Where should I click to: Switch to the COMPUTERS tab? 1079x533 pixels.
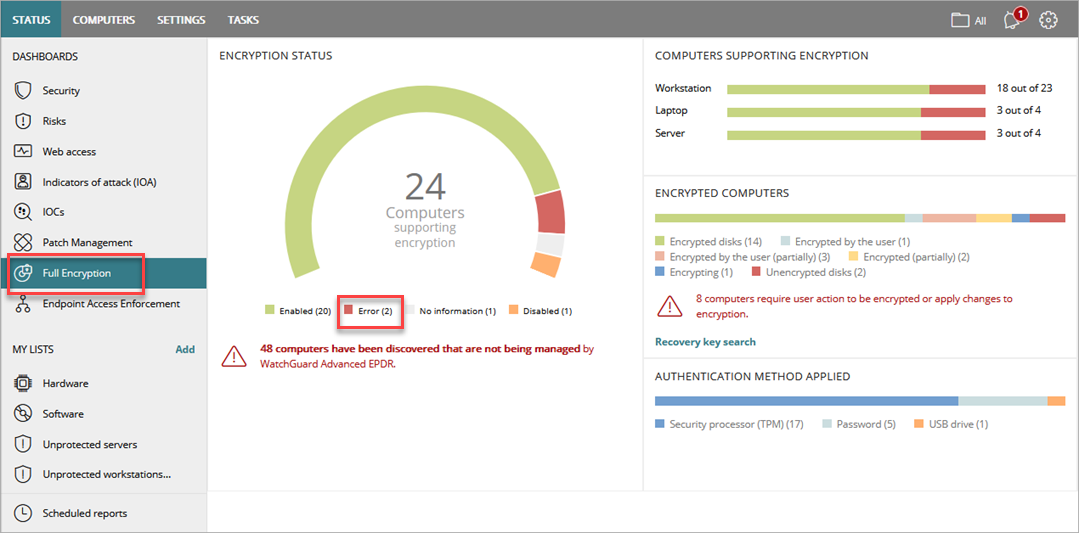(x=104, y=20)
